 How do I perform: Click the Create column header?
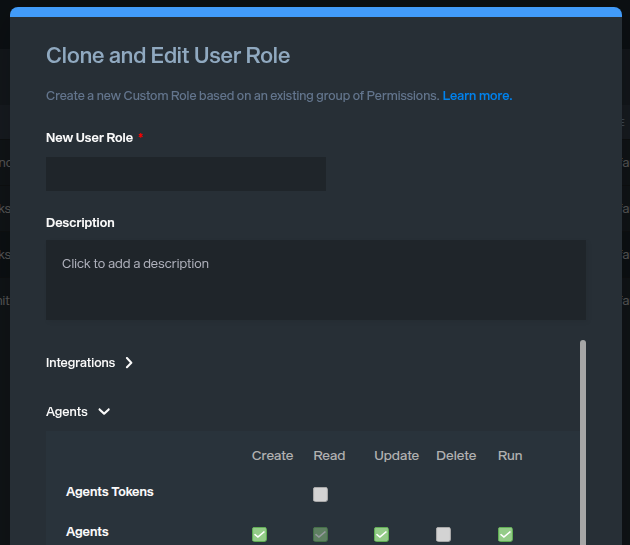click(272, 456)
